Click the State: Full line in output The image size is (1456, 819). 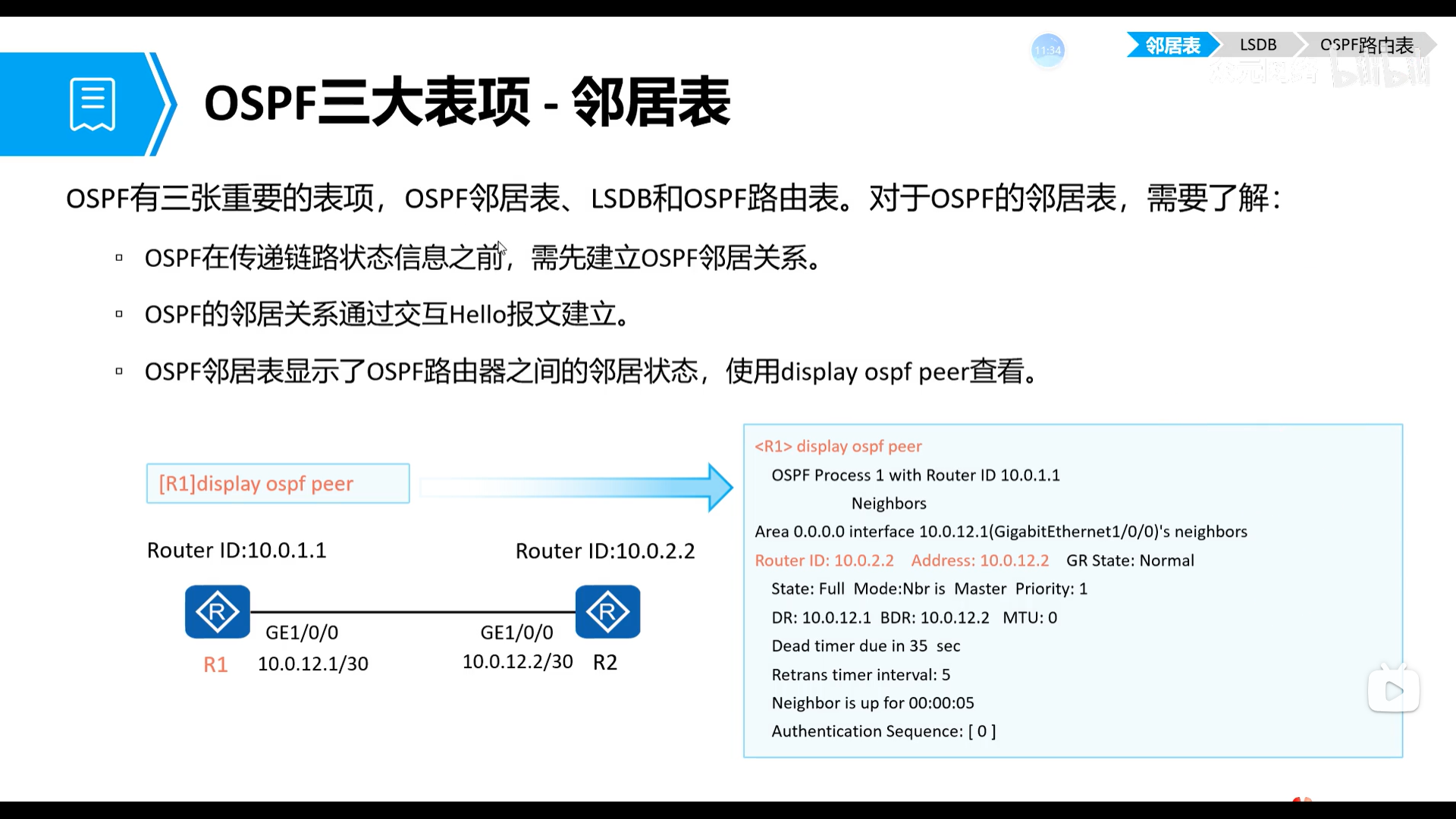tap(929, 589)
